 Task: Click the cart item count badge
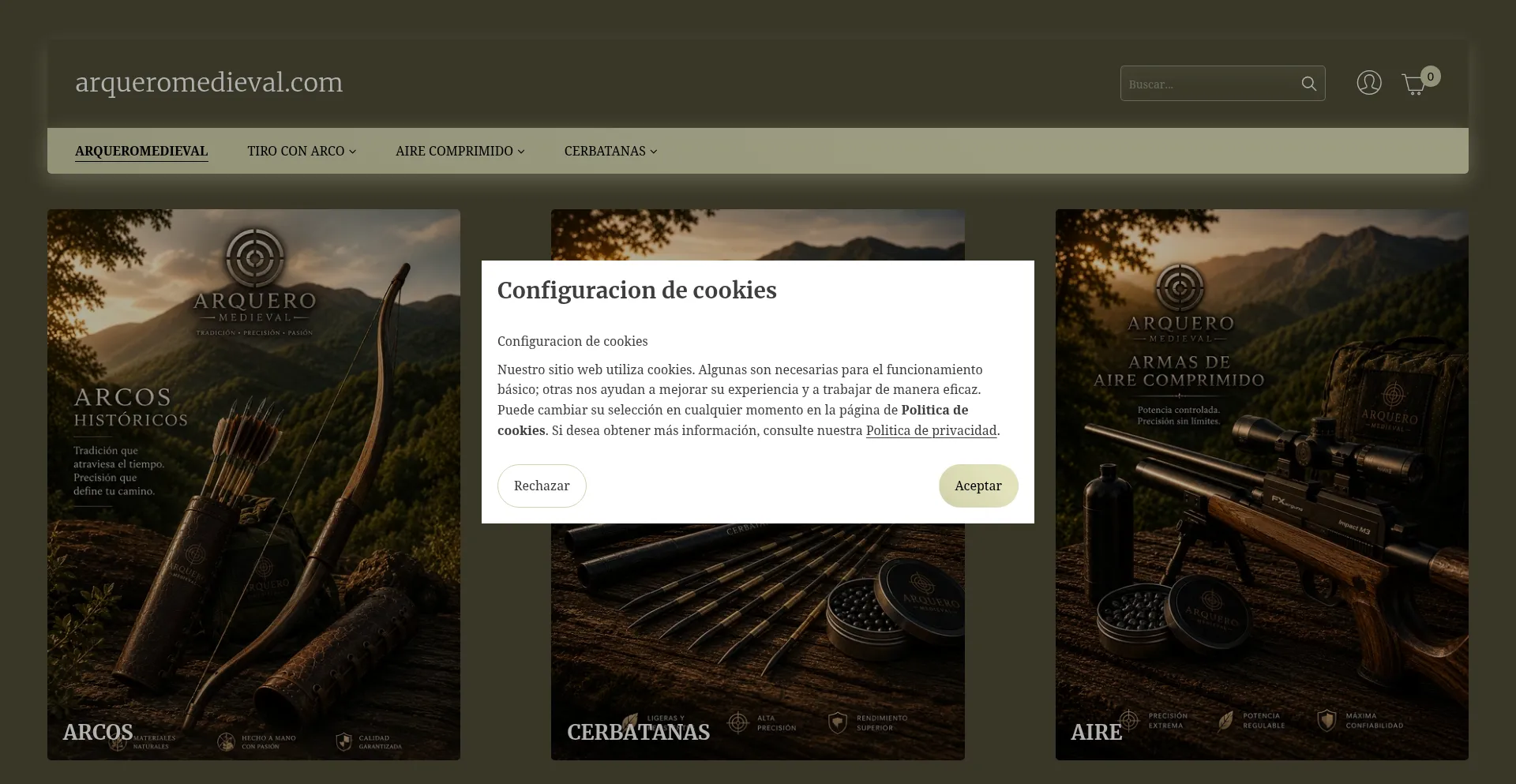[1430, 77]
